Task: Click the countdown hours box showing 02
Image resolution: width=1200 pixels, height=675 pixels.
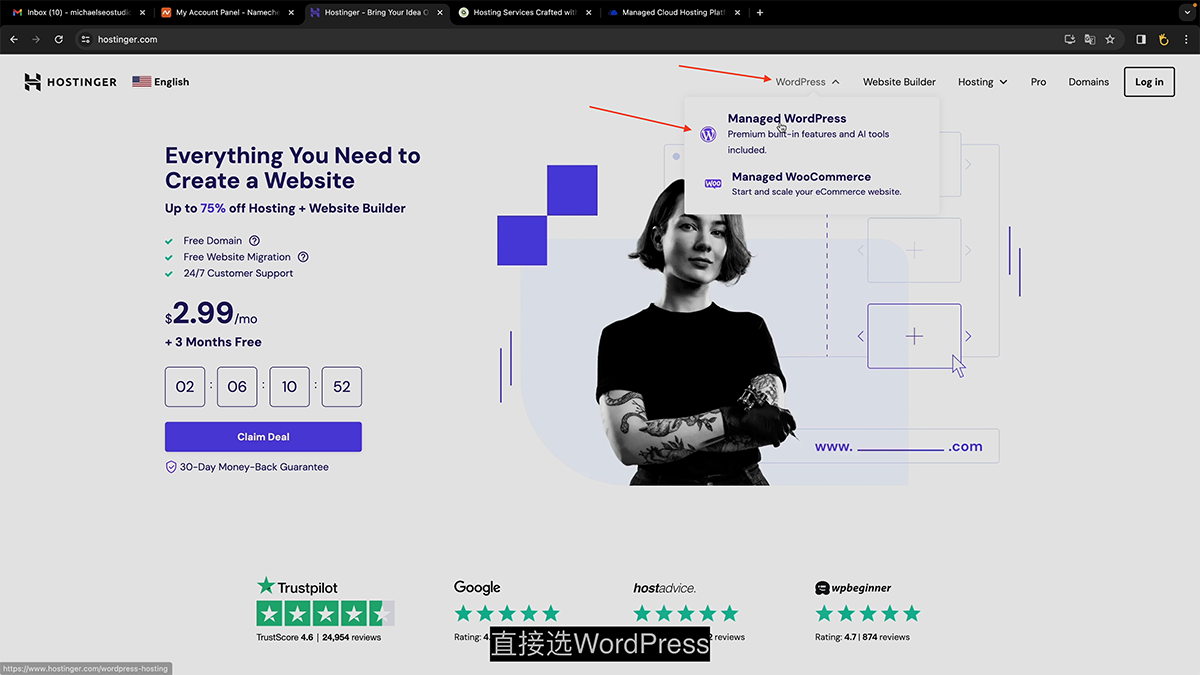Action: point(185,387)
